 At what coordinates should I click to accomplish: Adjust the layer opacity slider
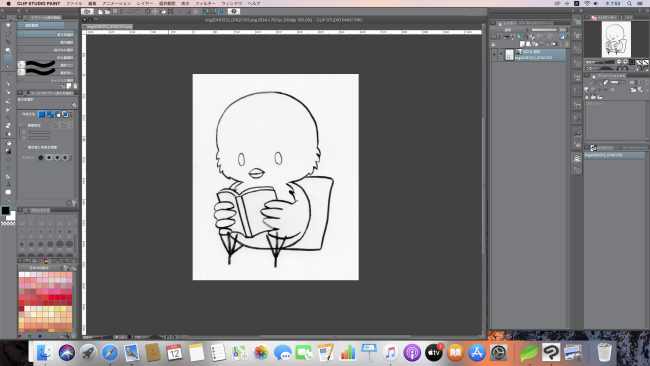pos(545,30)
